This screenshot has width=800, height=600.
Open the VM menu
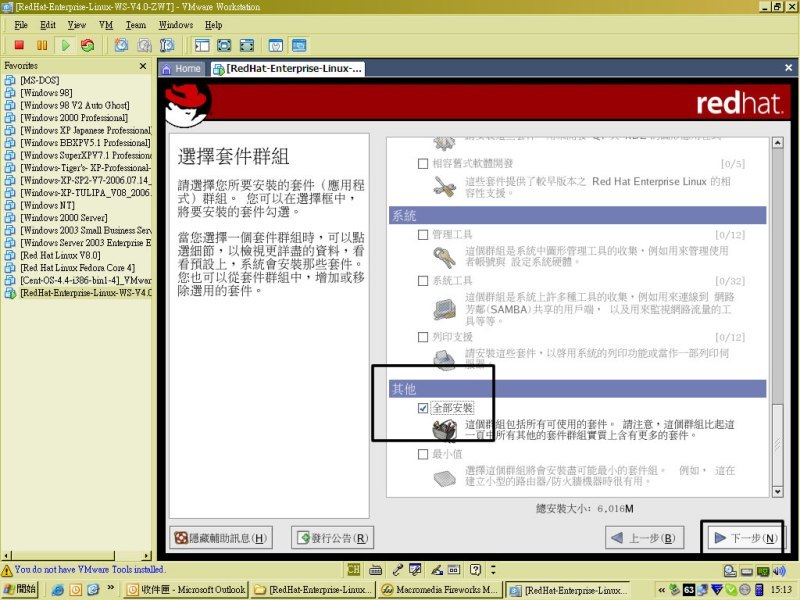point(106,24)
